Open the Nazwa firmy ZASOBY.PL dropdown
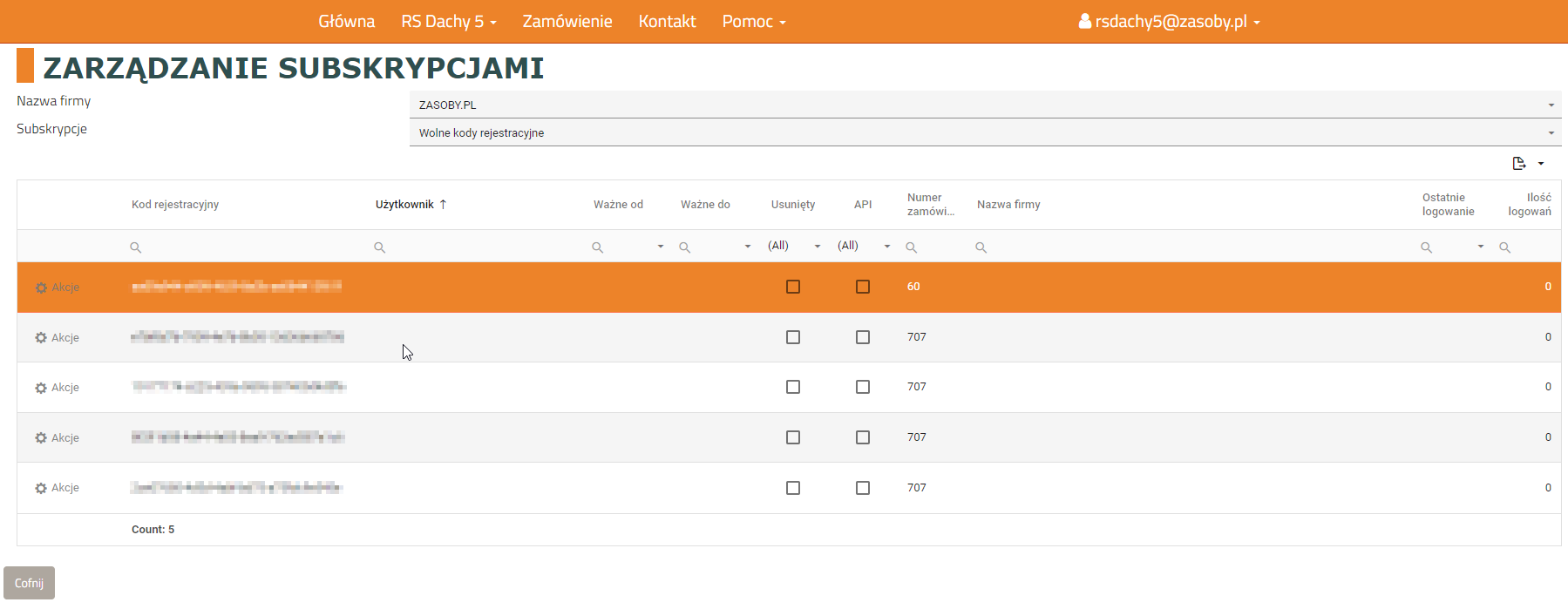Viewport: 1568px width, 616px height. (985, 105)
